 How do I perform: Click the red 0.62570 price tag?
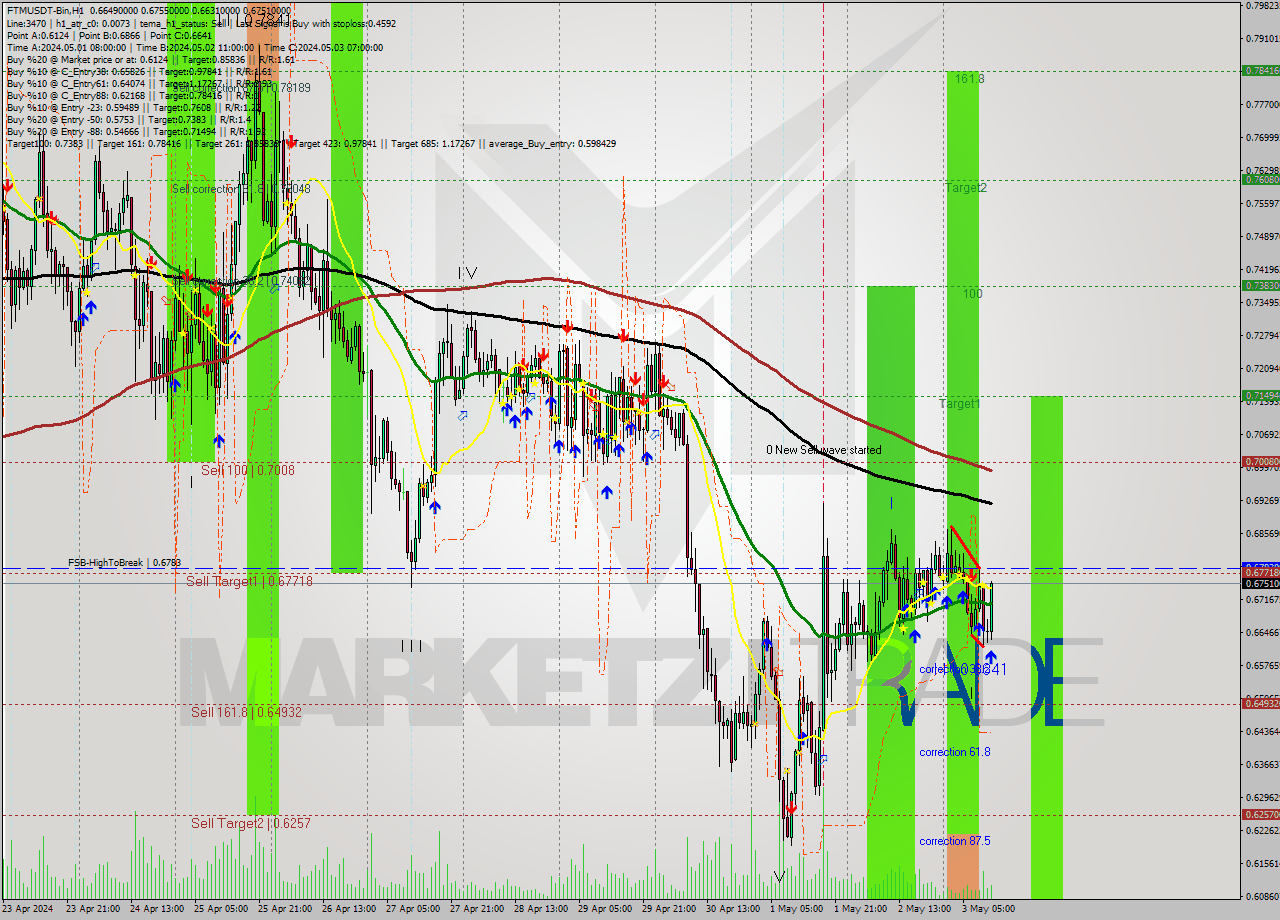[x=1260, y=814]
